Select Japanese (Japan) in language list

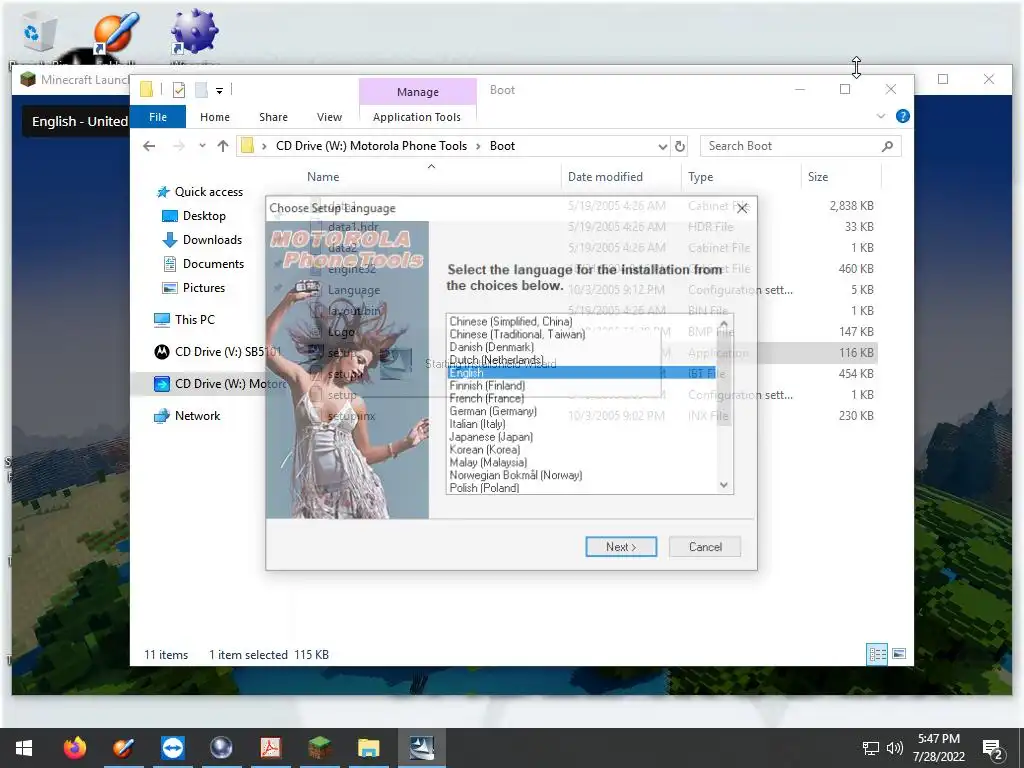click(x=491, y=437)
